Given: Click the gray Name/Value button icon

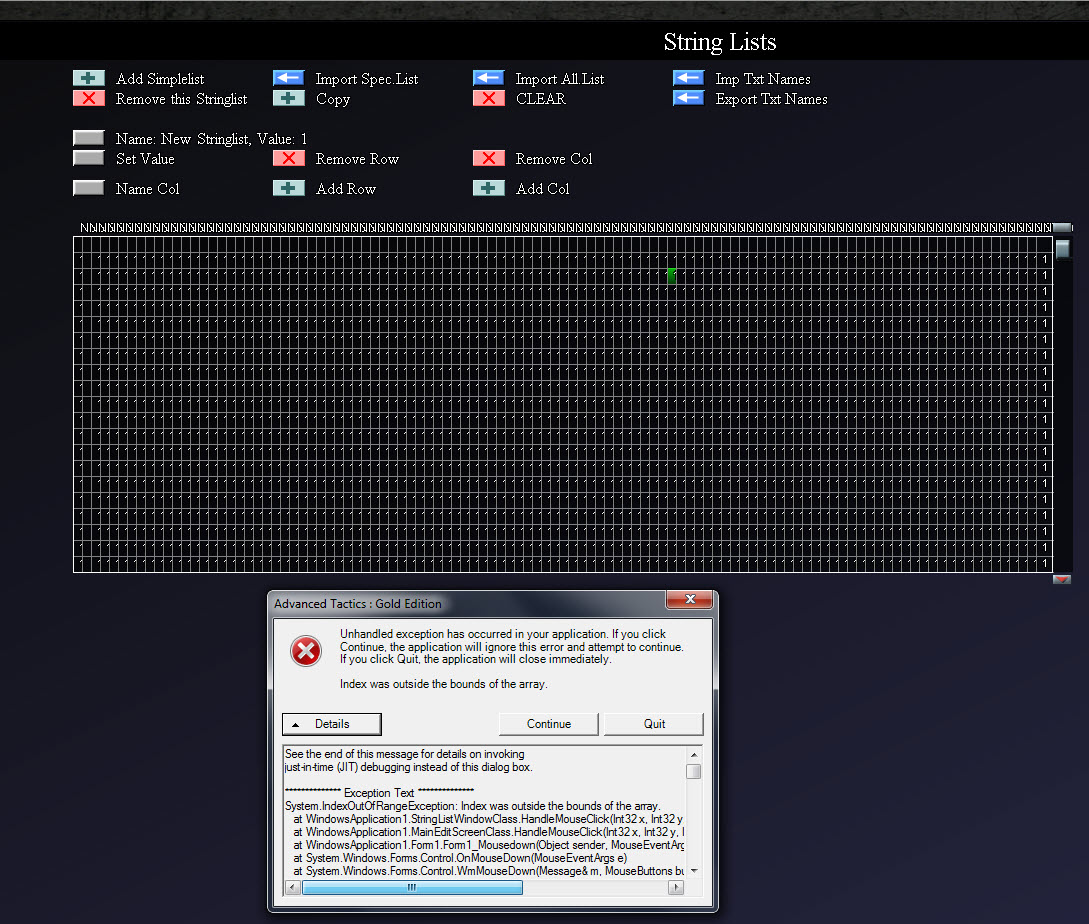Looking at the screenshot, I should pyautogui.click(x=89, y=138).
